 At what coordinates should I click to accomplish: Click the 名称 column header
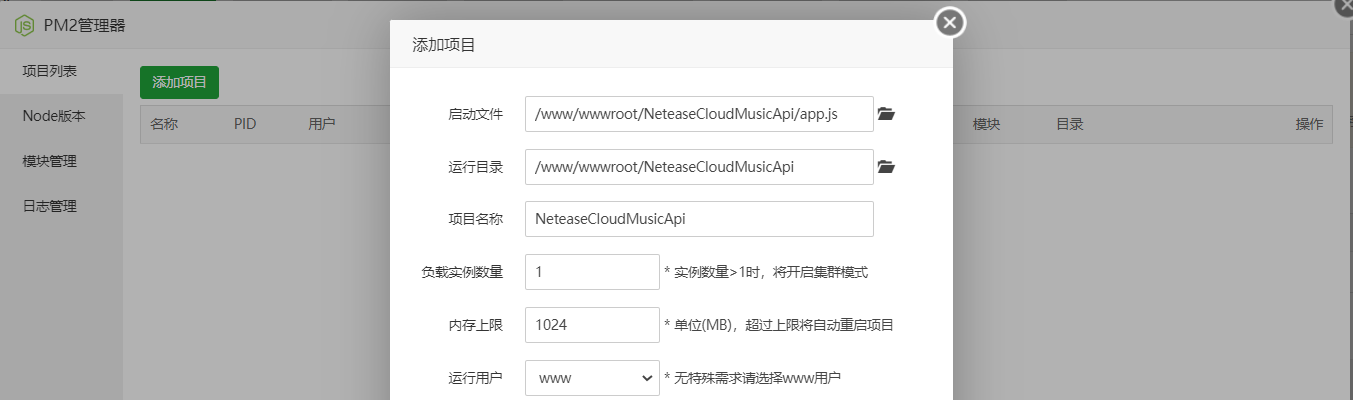pyautogui.click(x=164, y=125)
